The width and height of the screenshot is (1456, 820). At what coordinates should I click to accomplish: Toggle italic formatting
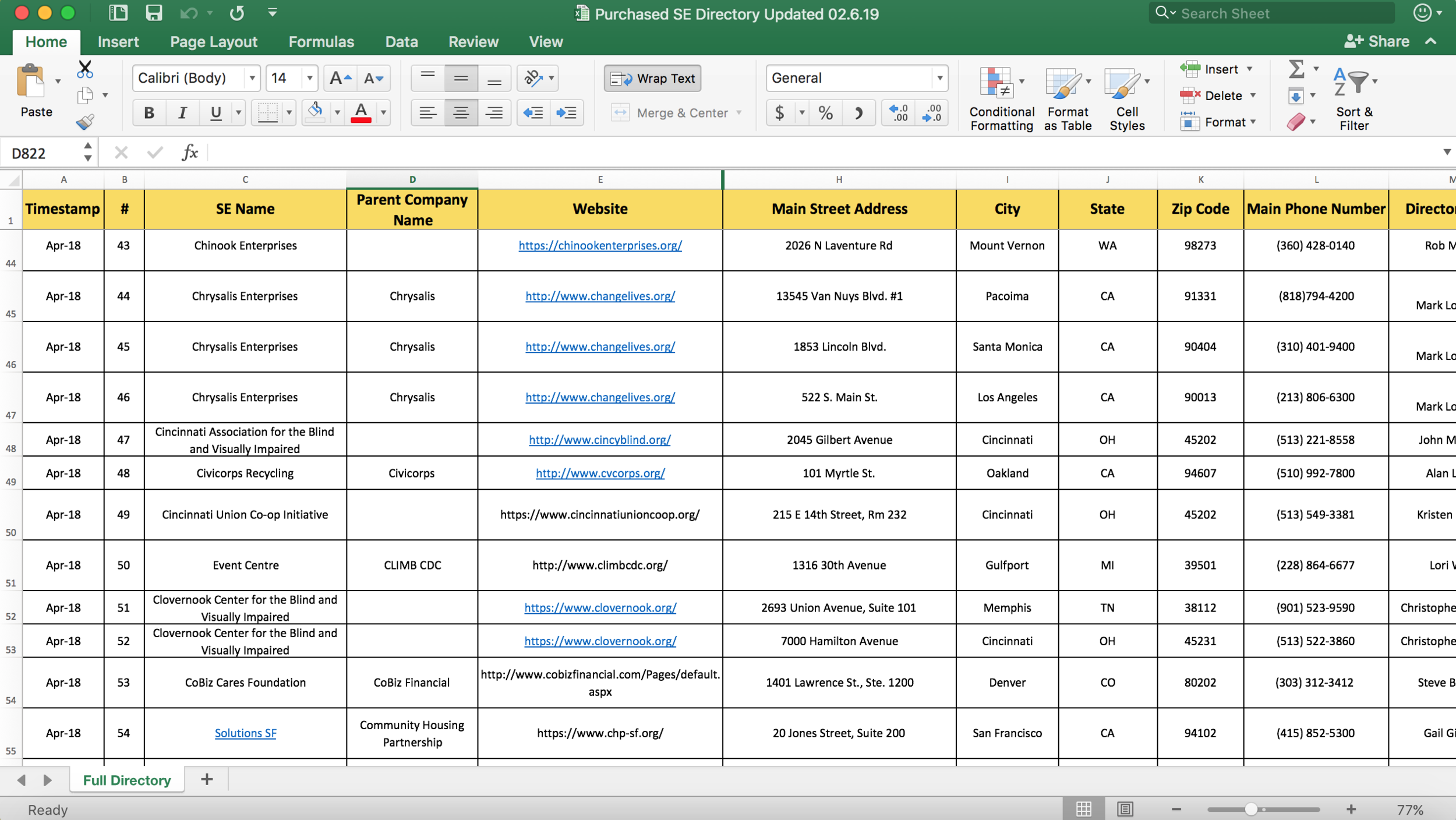(x=182, y=112)
